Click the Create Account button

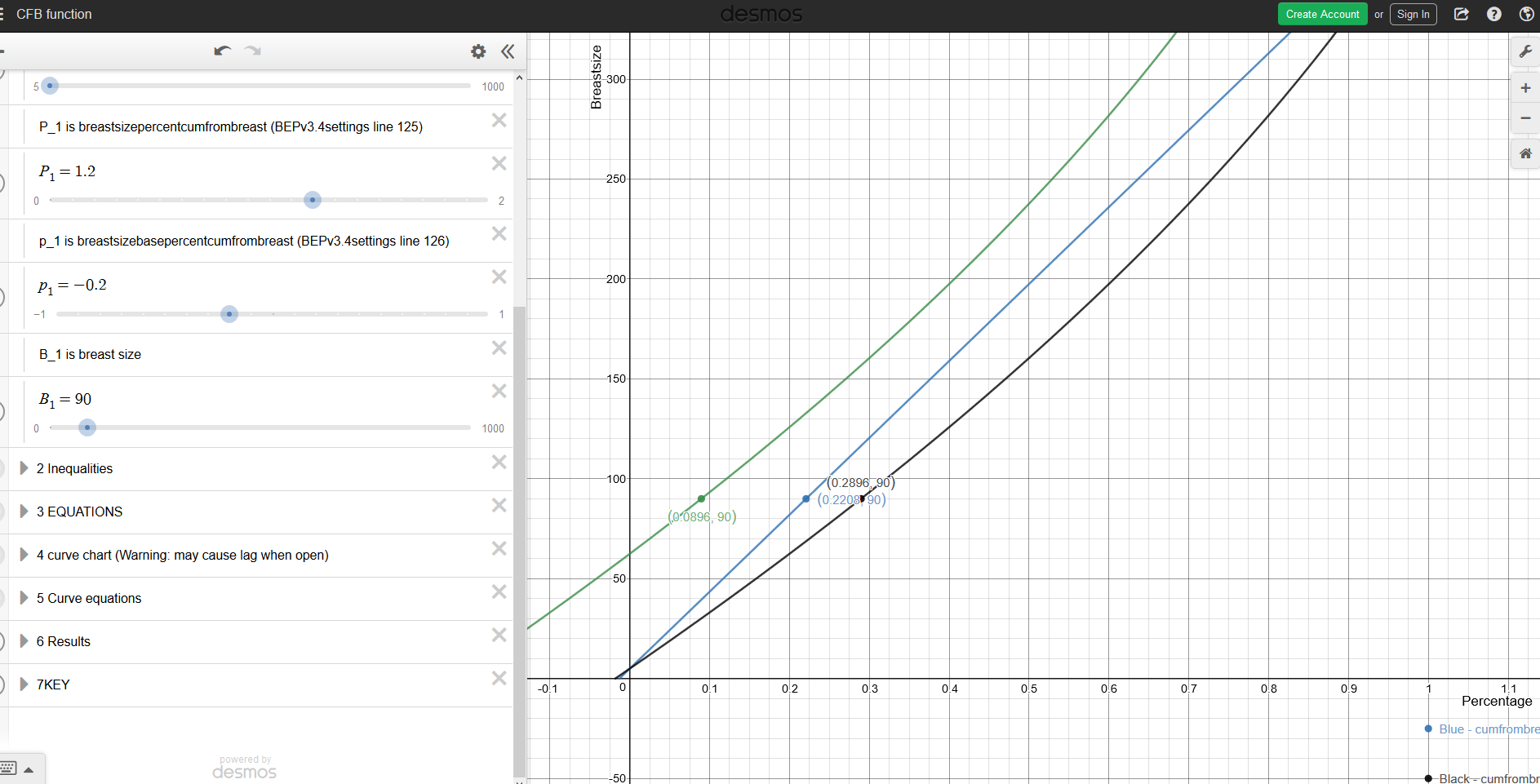pyautogui.click(x=1322, y=14)
